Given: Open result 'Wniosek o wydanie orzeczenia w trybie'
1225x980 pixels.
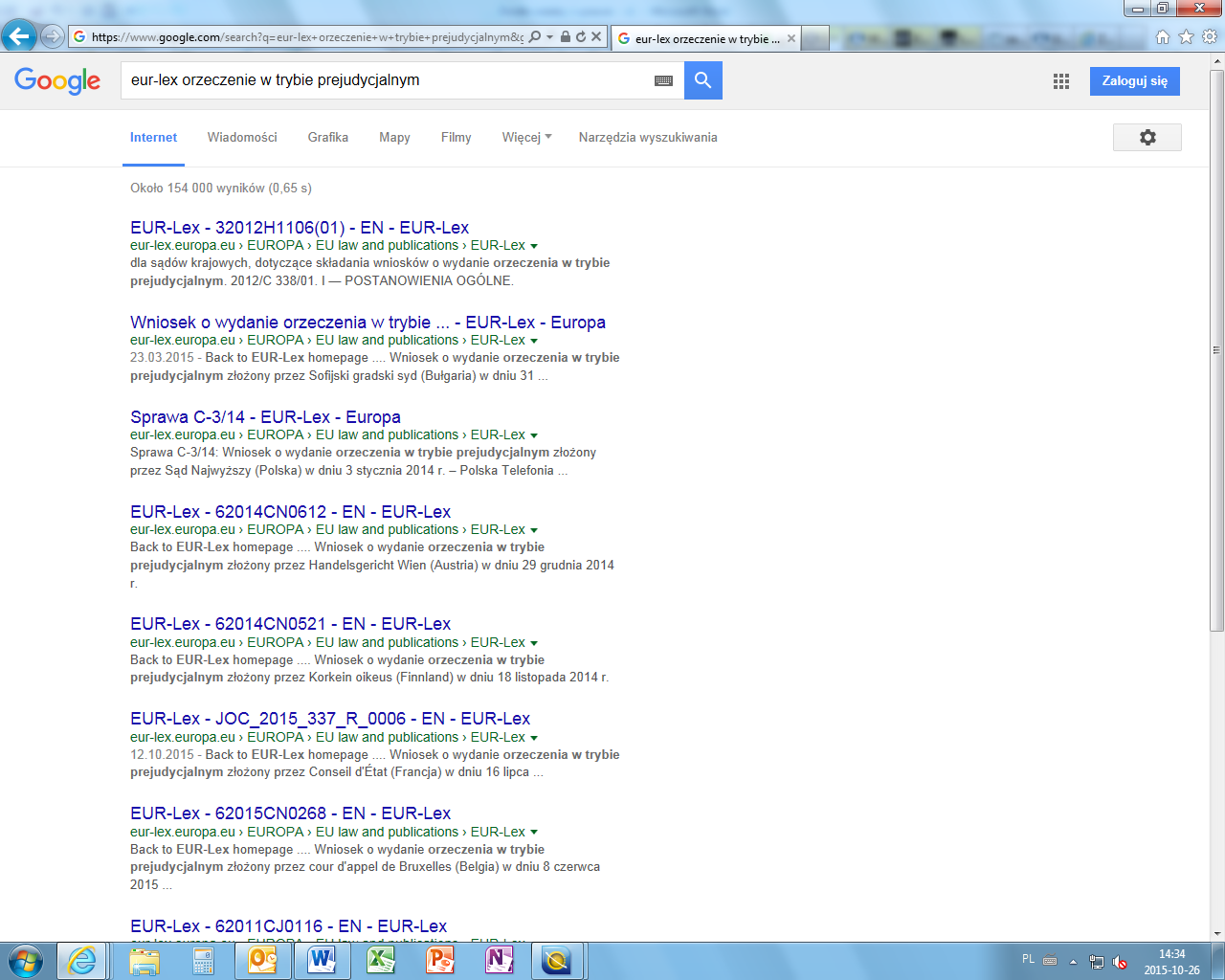Looking at the screenshot, I should click(x=367, y=323).
